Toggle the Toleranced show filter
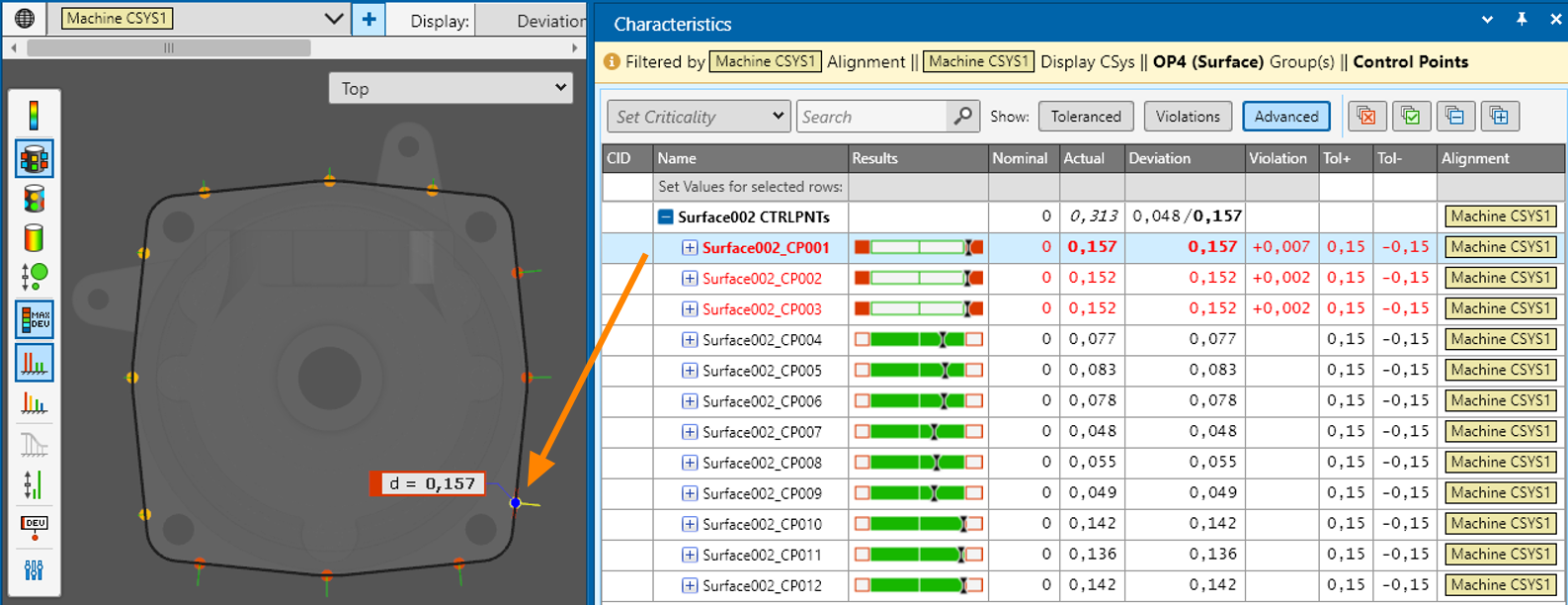 (1086, 117)
